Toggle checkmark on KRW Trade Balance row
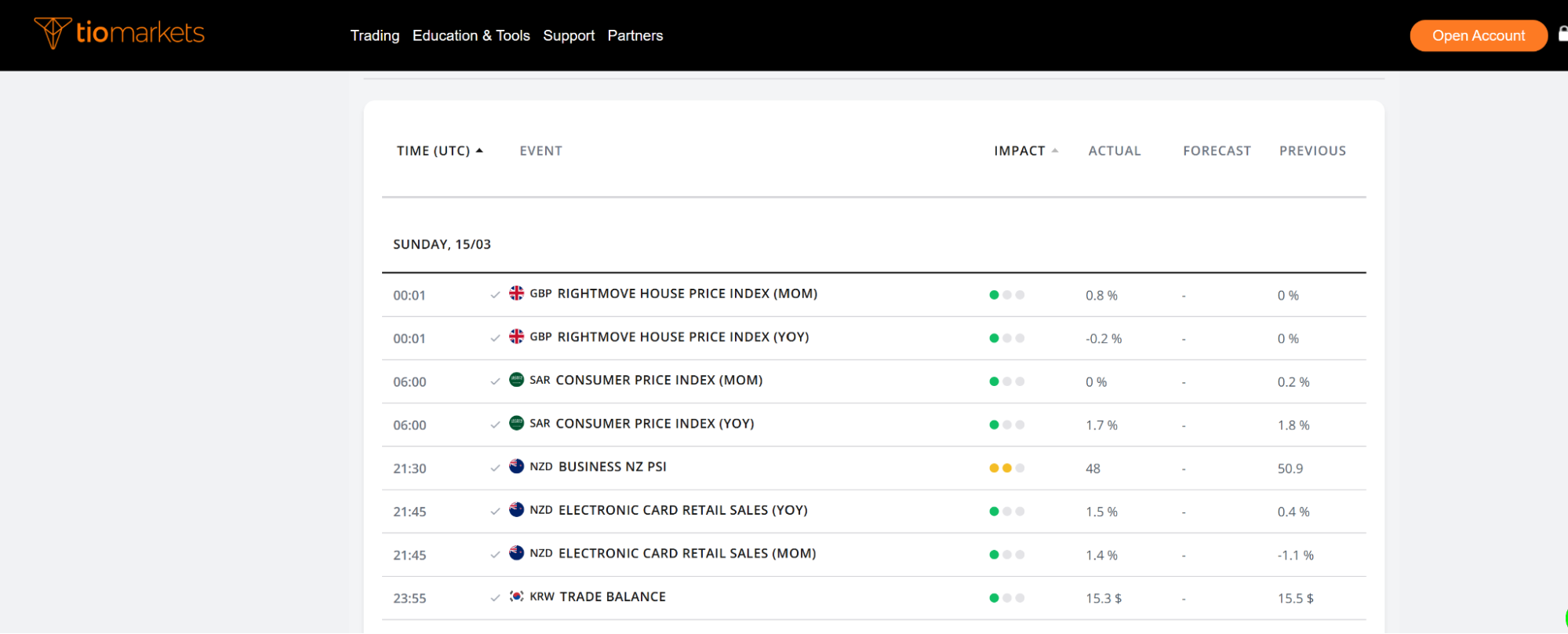This screenshot has width=1568, height=634. 495,598
